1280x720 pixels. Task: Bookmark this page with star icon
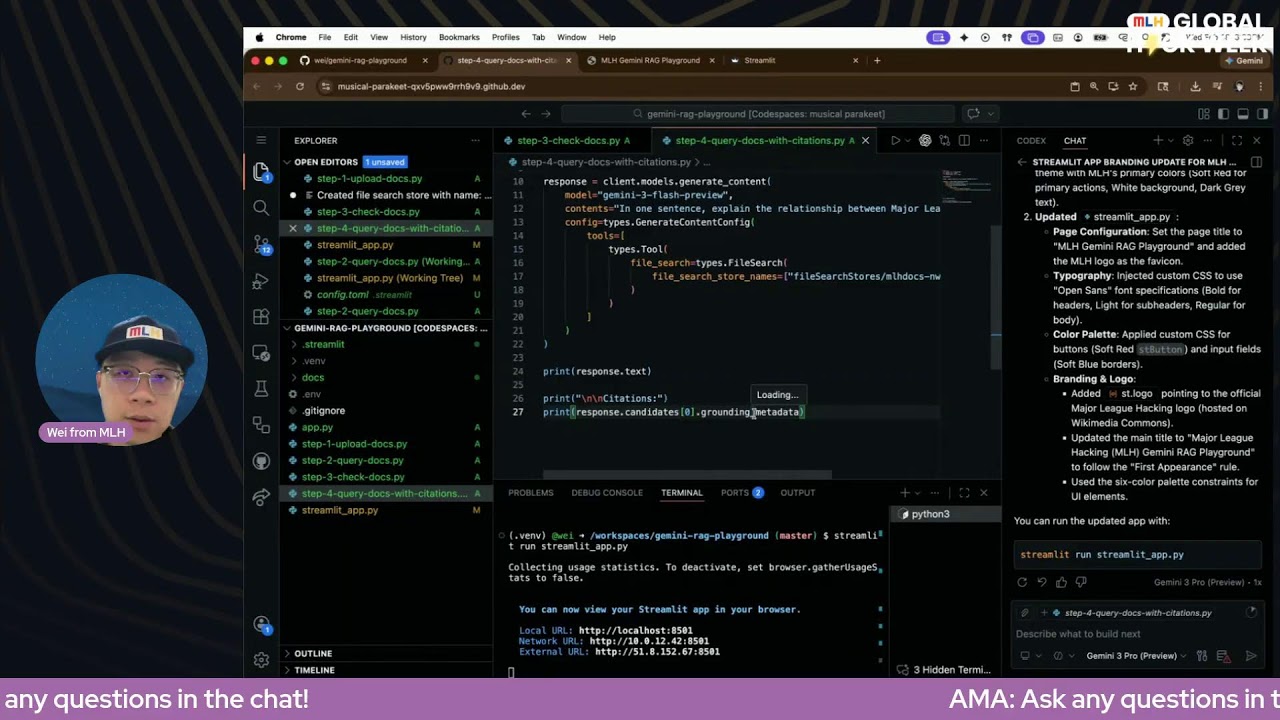click(x=1133, y=87)
